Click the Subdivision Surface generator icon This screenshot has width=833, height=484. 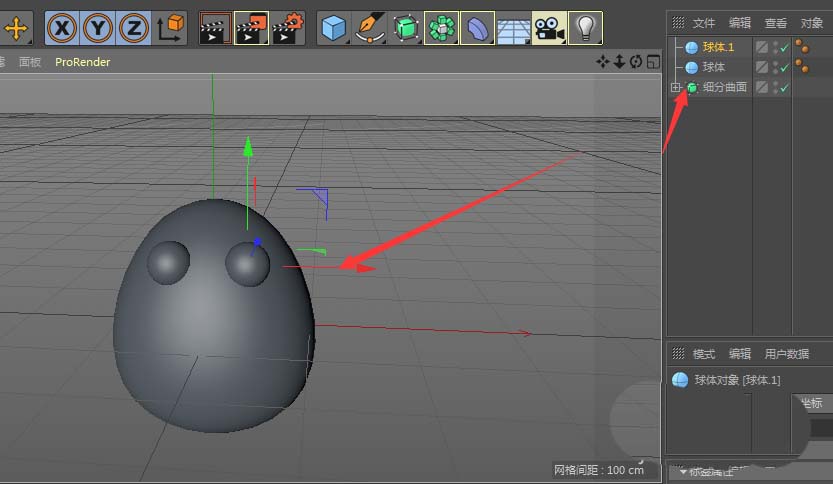pyautogui.click(x=406, y=28)
